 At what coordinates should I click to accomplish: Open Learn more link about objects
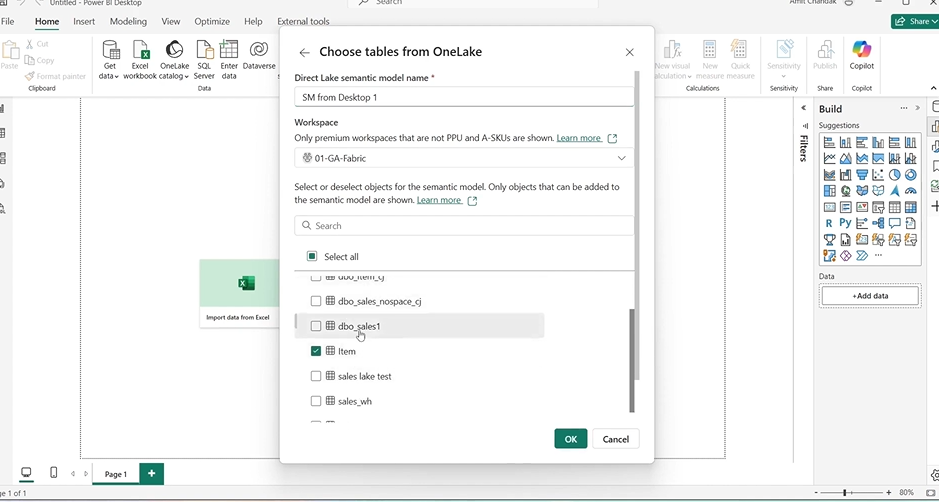click(x=439, y=200)
